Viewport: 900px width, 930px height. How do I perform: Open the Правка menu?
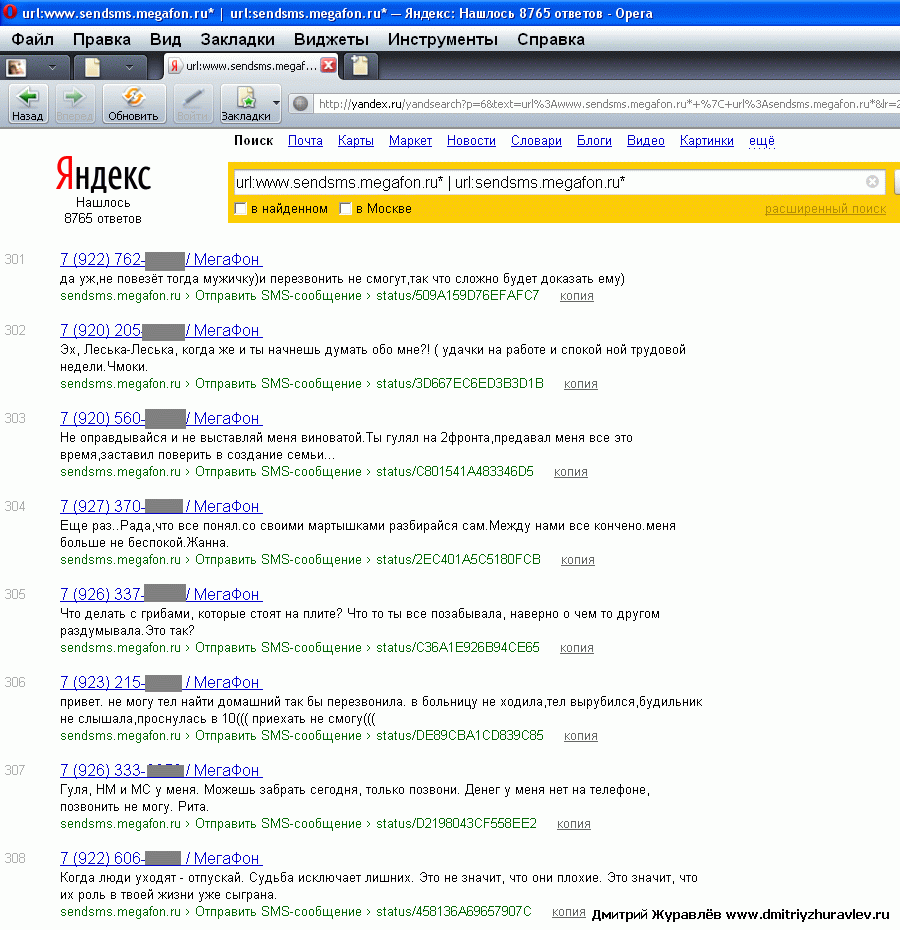pyautogui.click(x=101, y=40)
